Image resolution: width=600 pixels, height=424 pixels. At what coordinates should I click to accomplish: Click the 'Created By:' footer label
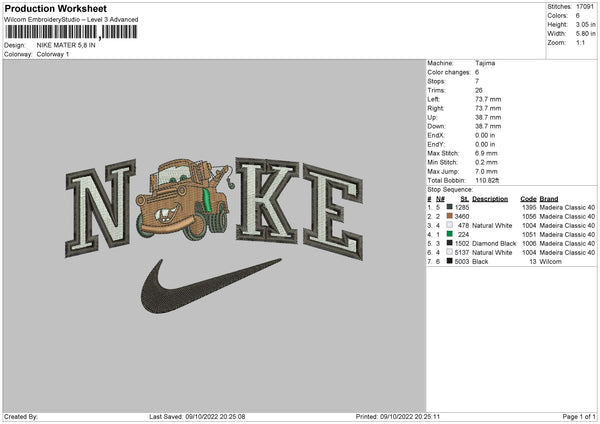pos(21,416)
